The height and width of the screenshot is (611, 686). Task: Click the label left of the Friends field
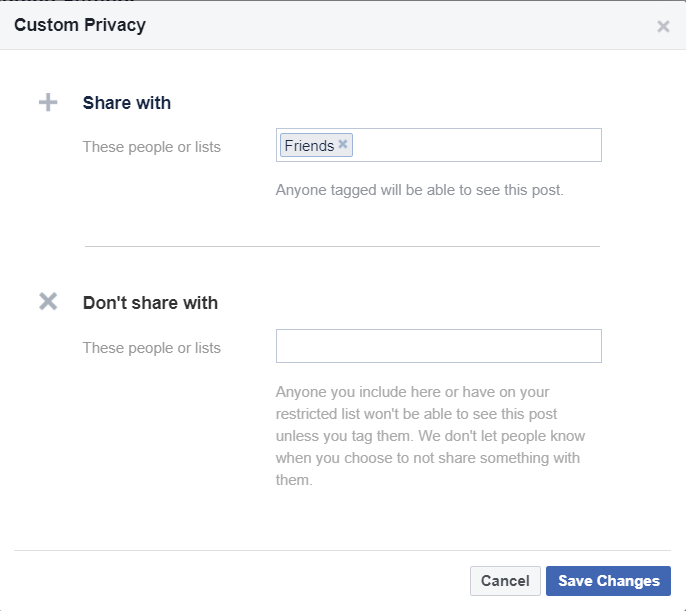152,147
